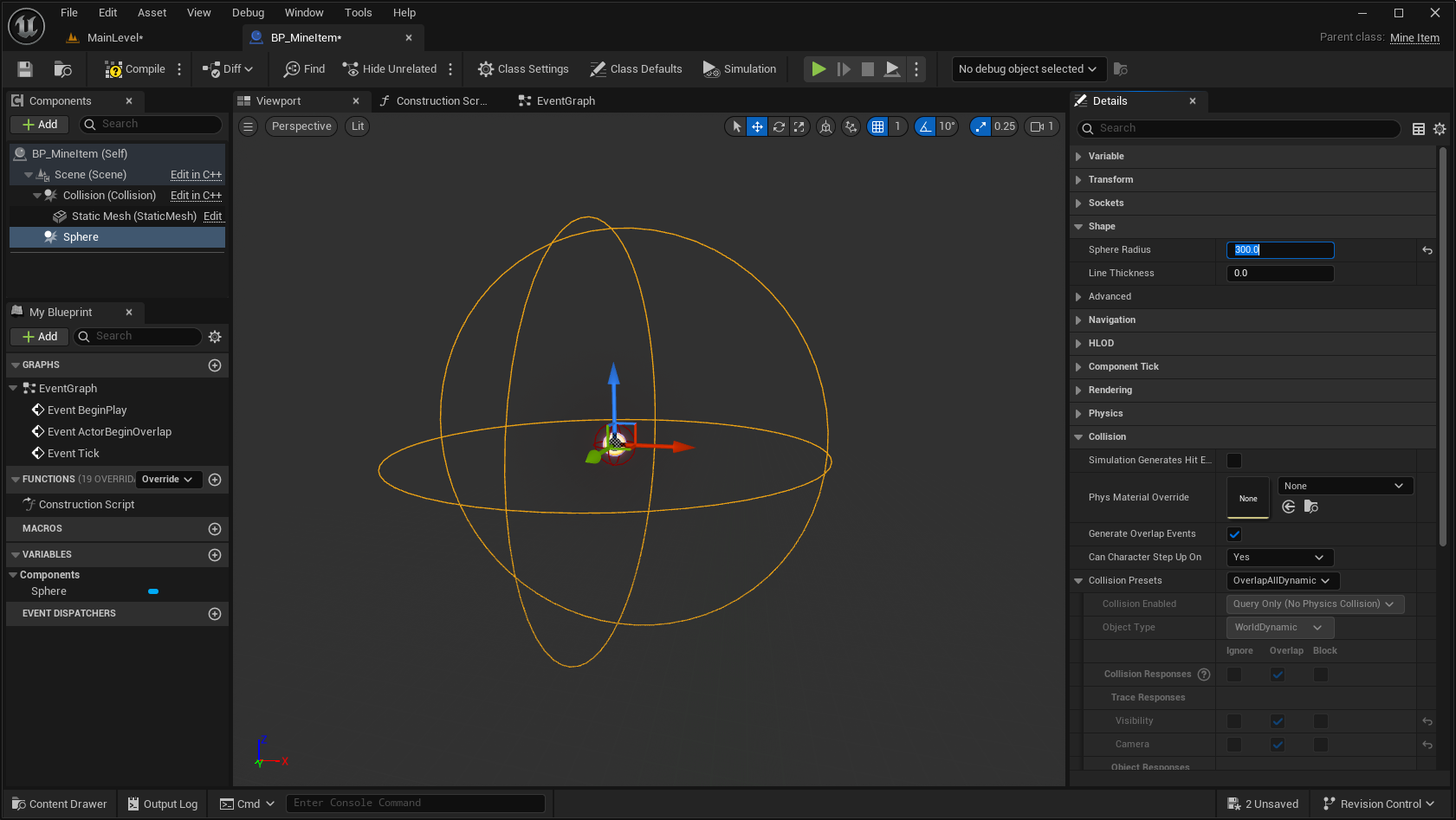Add a new variable with plus icon
The image size is (1456, 820).
(215, 555)
